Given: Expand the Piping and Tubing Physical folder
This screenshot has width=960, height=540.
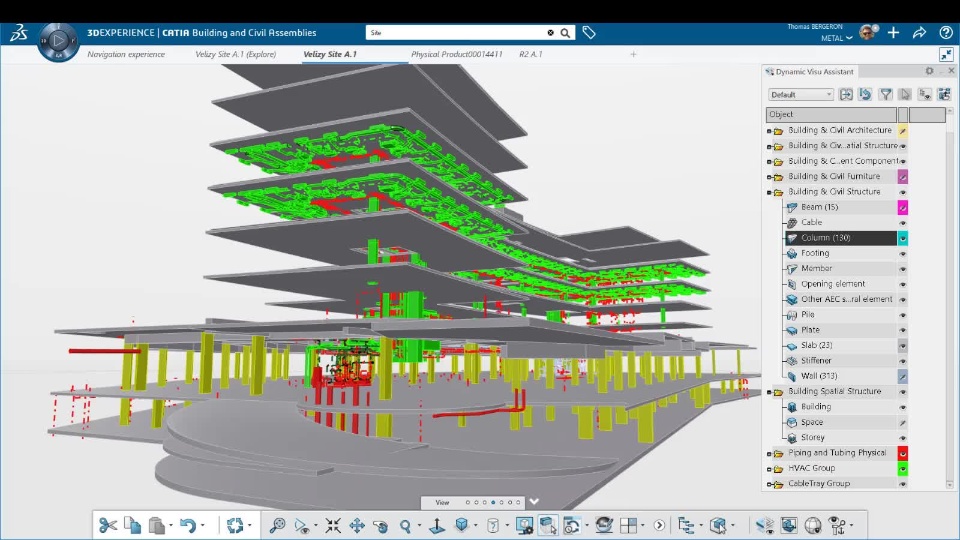Looking at the screenshot, I should pos(769,454).
